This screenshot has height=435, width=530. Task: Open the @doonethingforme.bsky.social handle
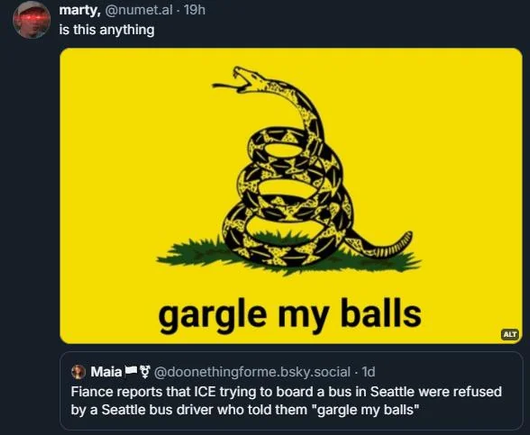point(252,372)
